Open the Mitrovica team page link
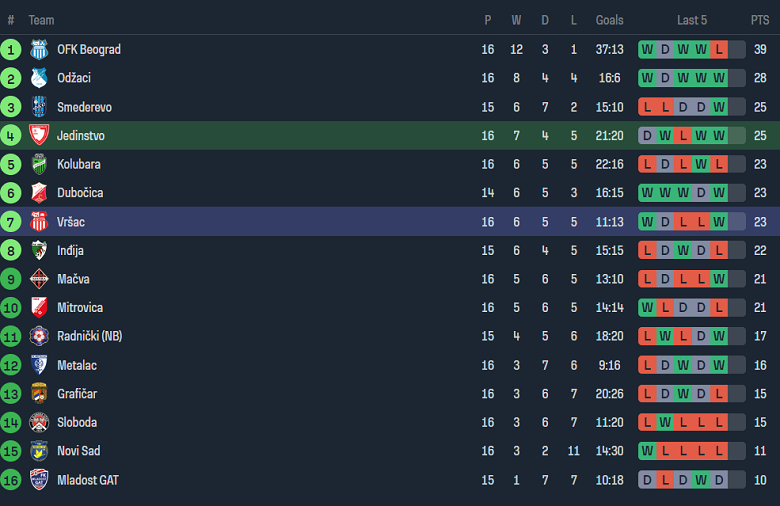The width and height of the screenshot is (780, 506). 79,307
